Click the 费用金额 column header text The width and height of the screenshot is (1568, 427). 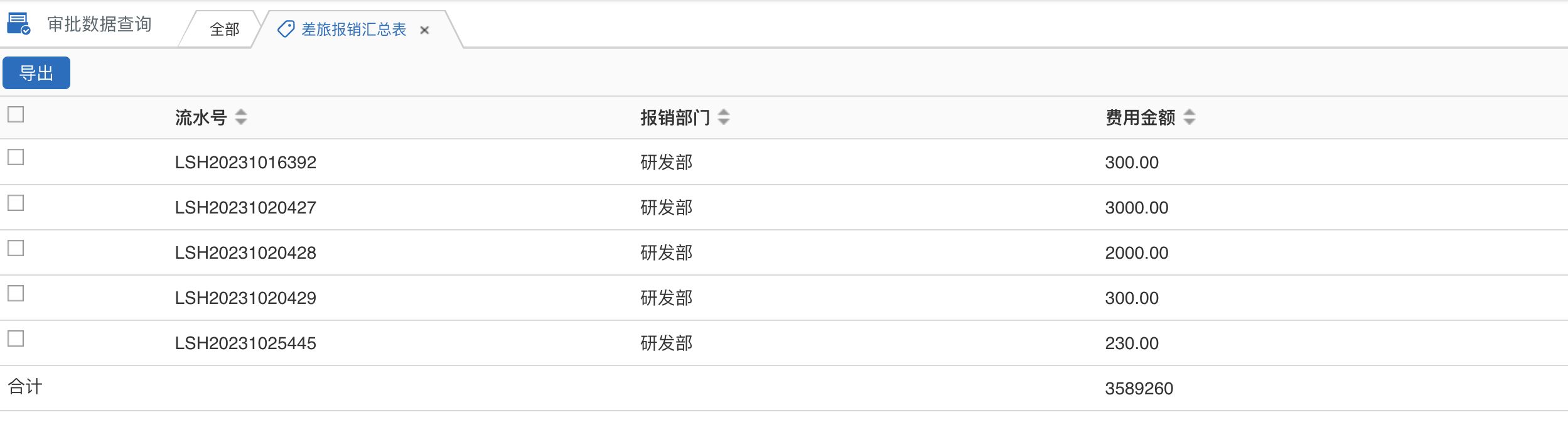[1140, 117]
